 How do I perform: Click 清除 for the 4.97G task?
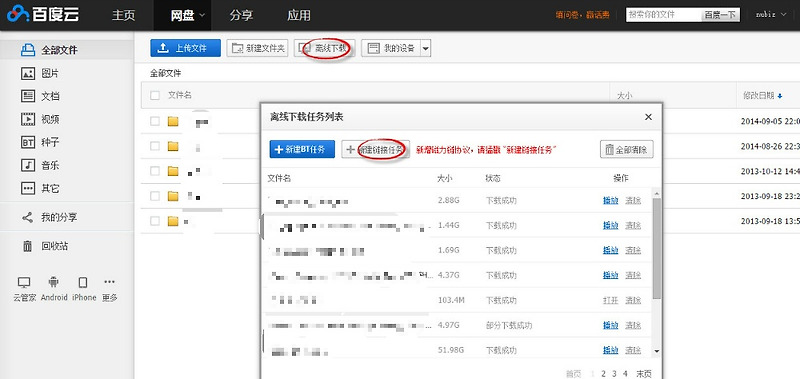633,325
